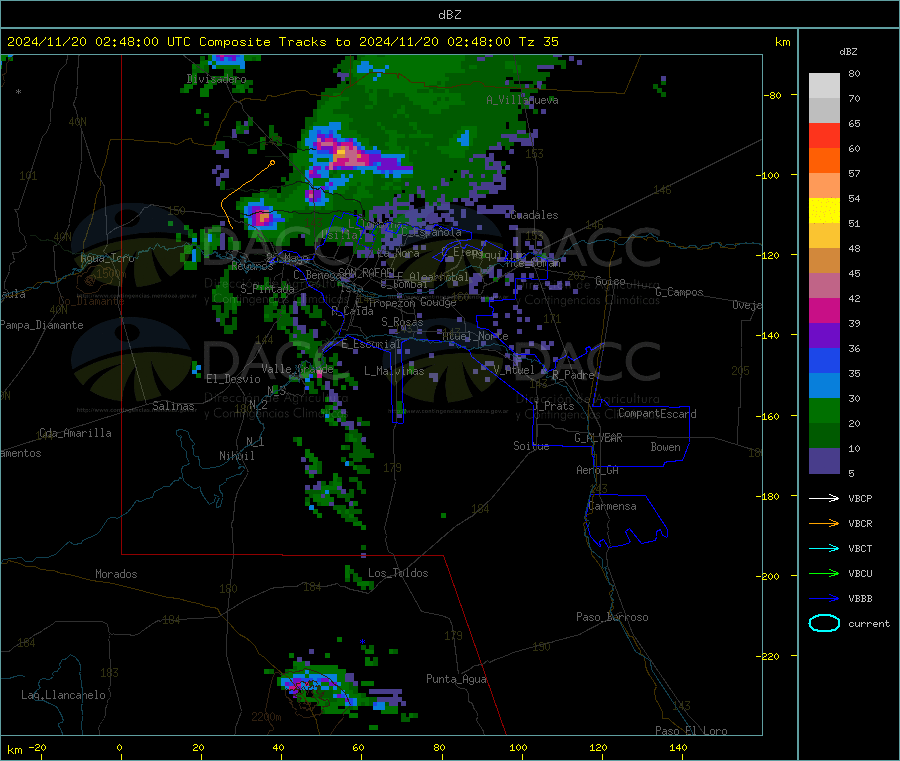Click the 'Divisadero' map label
The height and width of the screenshot is (761, 900).
(216, 79)
